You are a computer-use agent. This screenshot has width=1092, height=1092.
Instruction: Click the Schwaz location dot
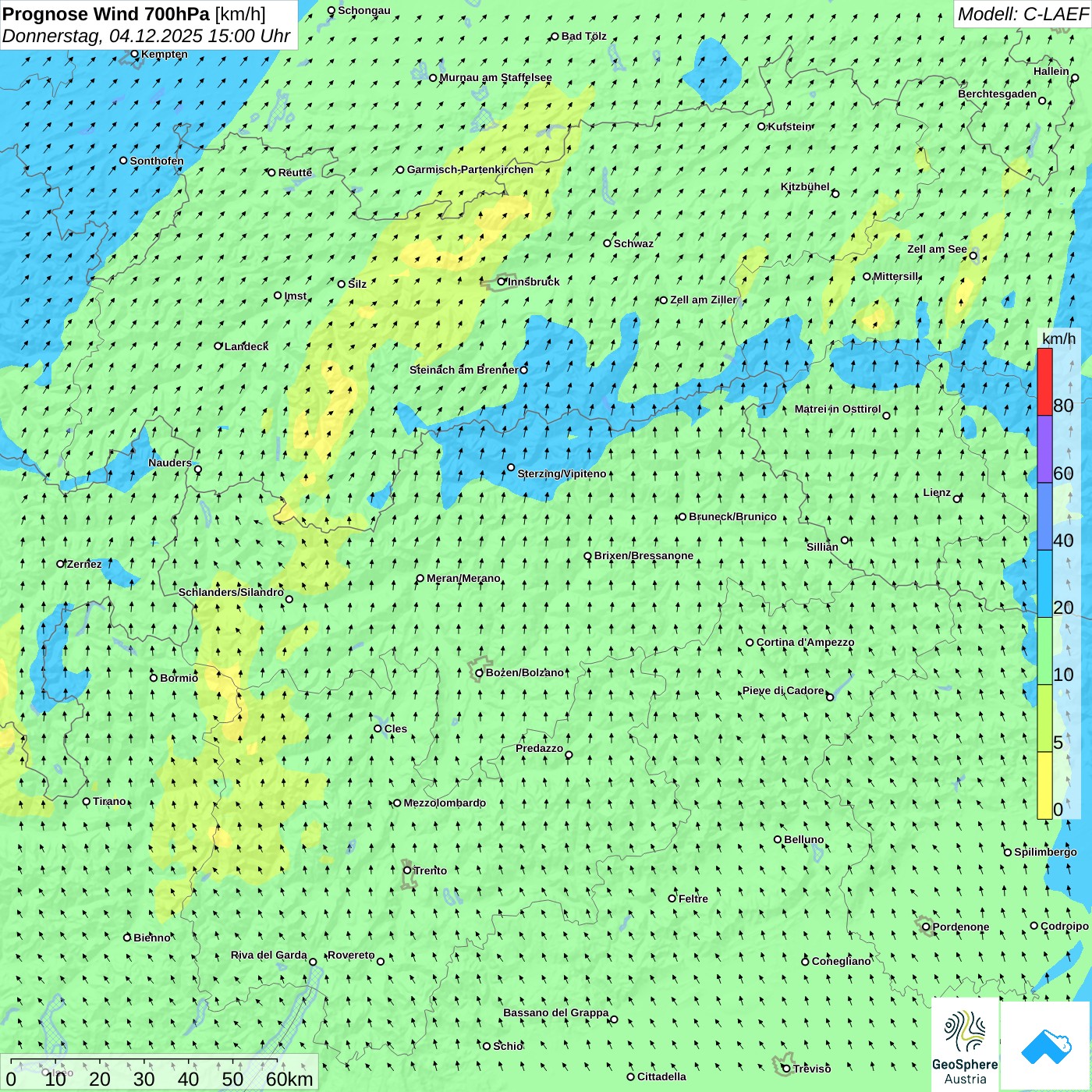coord(608,243)
